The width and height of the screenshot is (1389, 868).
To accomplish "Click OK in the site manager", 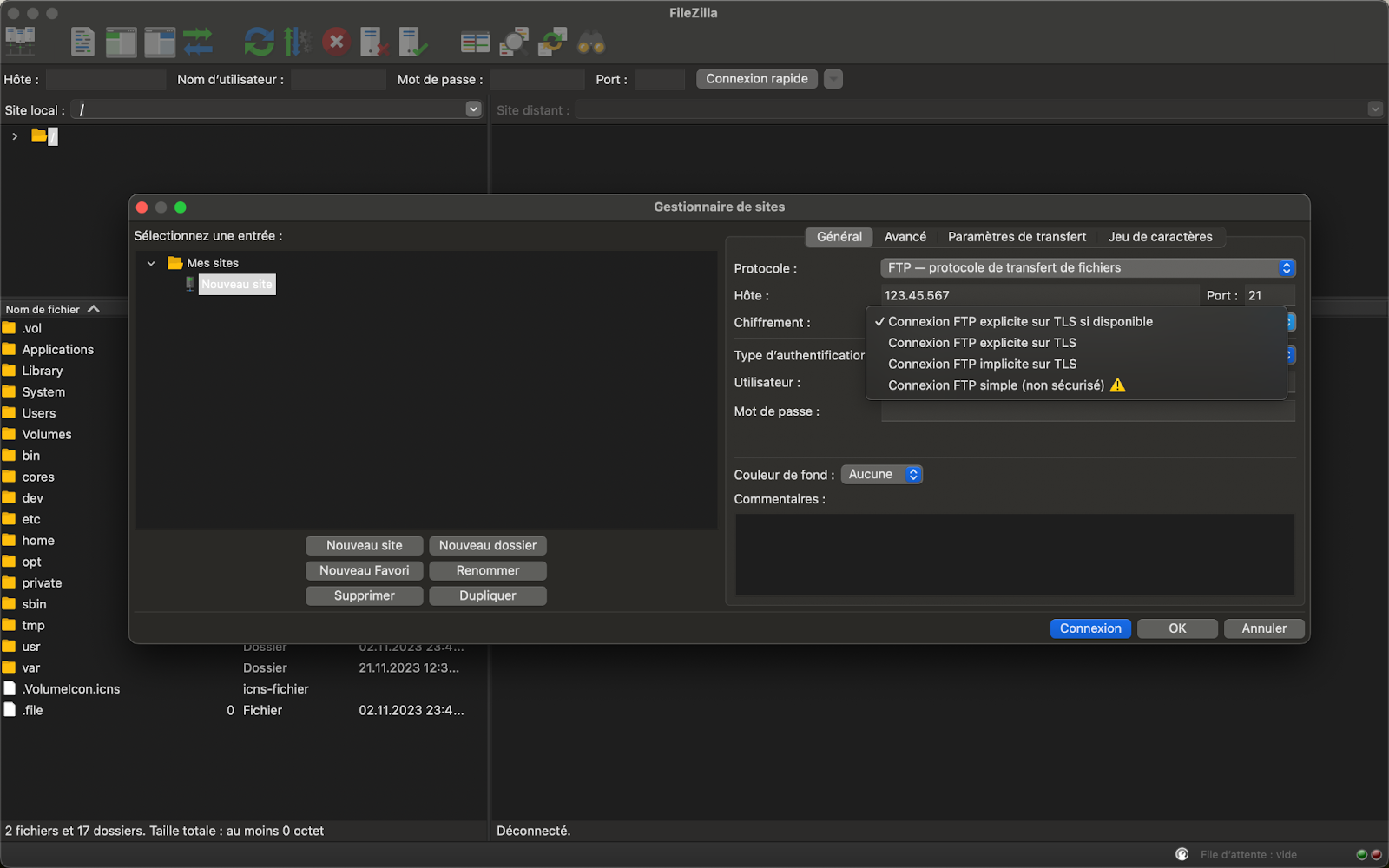I will [1177, 628].
